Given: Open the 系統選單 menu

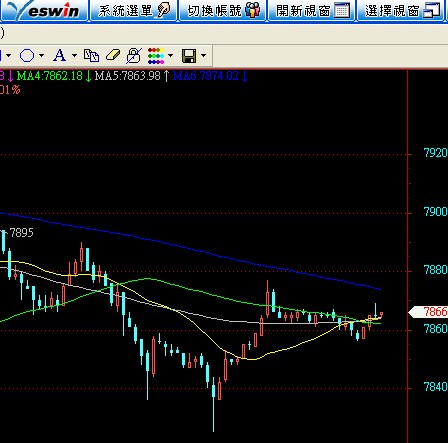Looking at the screenshot, I should pos(134,10).
